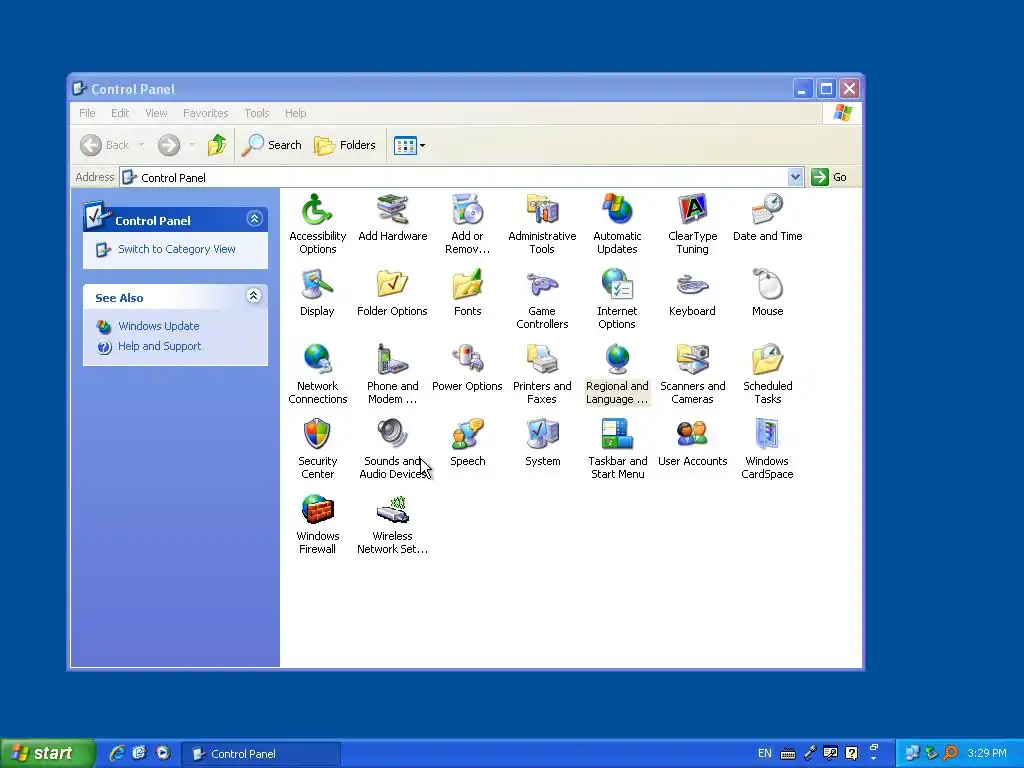This screenshot has width=1024, height=768.
Task: Select Phone and Modem Options icon
Action: coord(392,374)
